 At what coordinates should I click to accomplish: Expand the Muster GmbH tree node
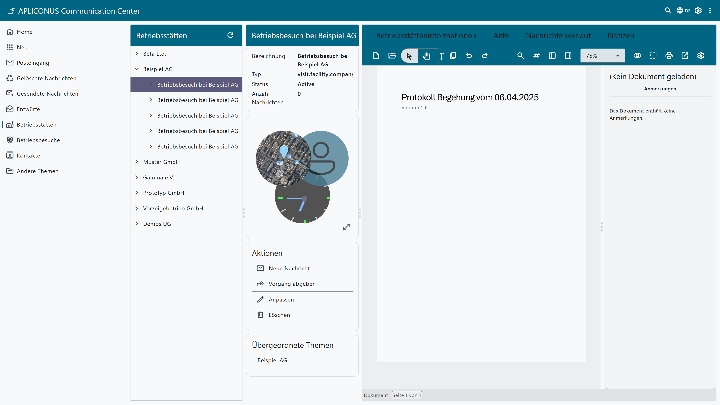click(137, 162)
